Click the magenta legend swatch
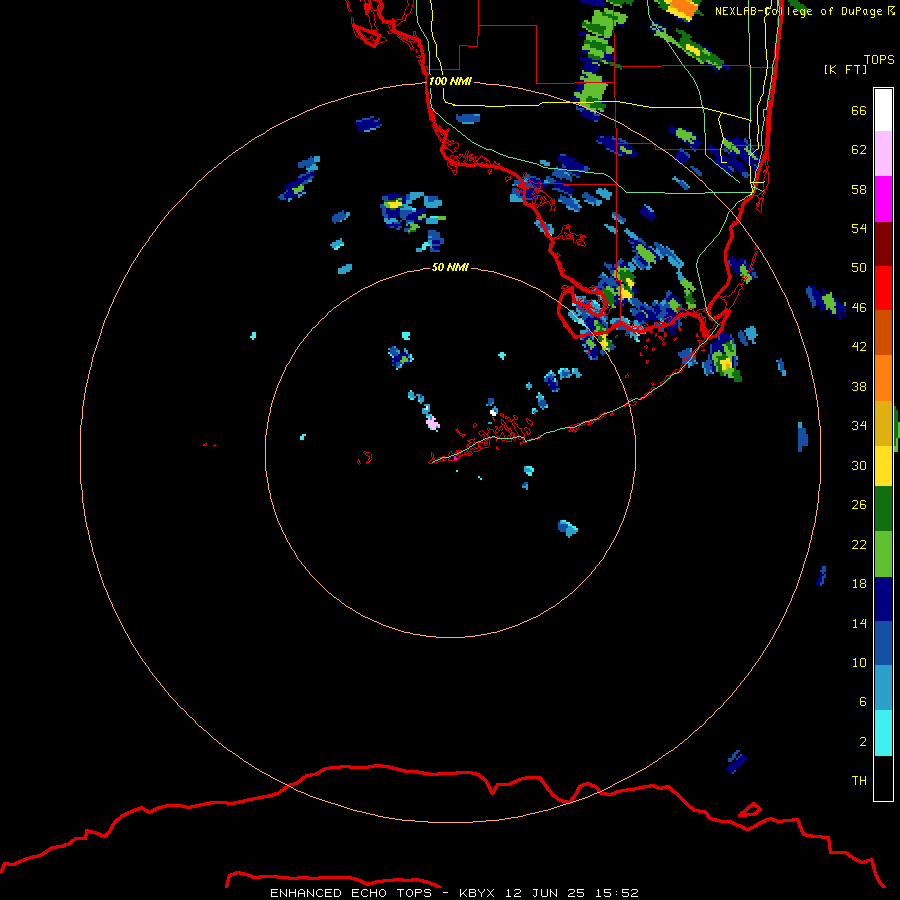 click(883, 199)
